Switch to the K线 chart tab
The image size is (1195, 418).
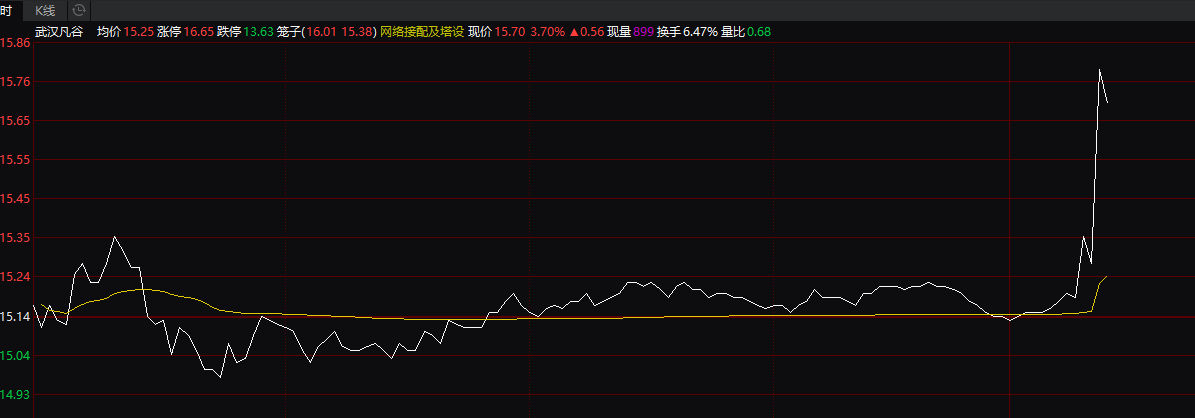tap(46, 11)
